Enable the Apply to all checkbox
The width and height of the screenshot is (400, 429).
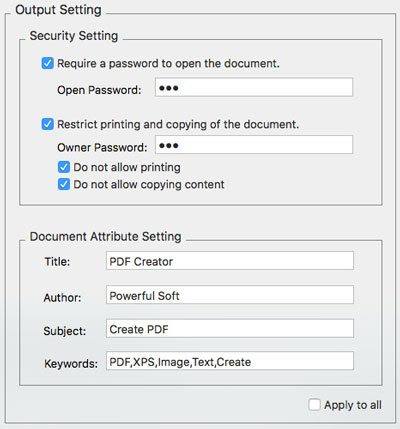[x=314, y=405]
